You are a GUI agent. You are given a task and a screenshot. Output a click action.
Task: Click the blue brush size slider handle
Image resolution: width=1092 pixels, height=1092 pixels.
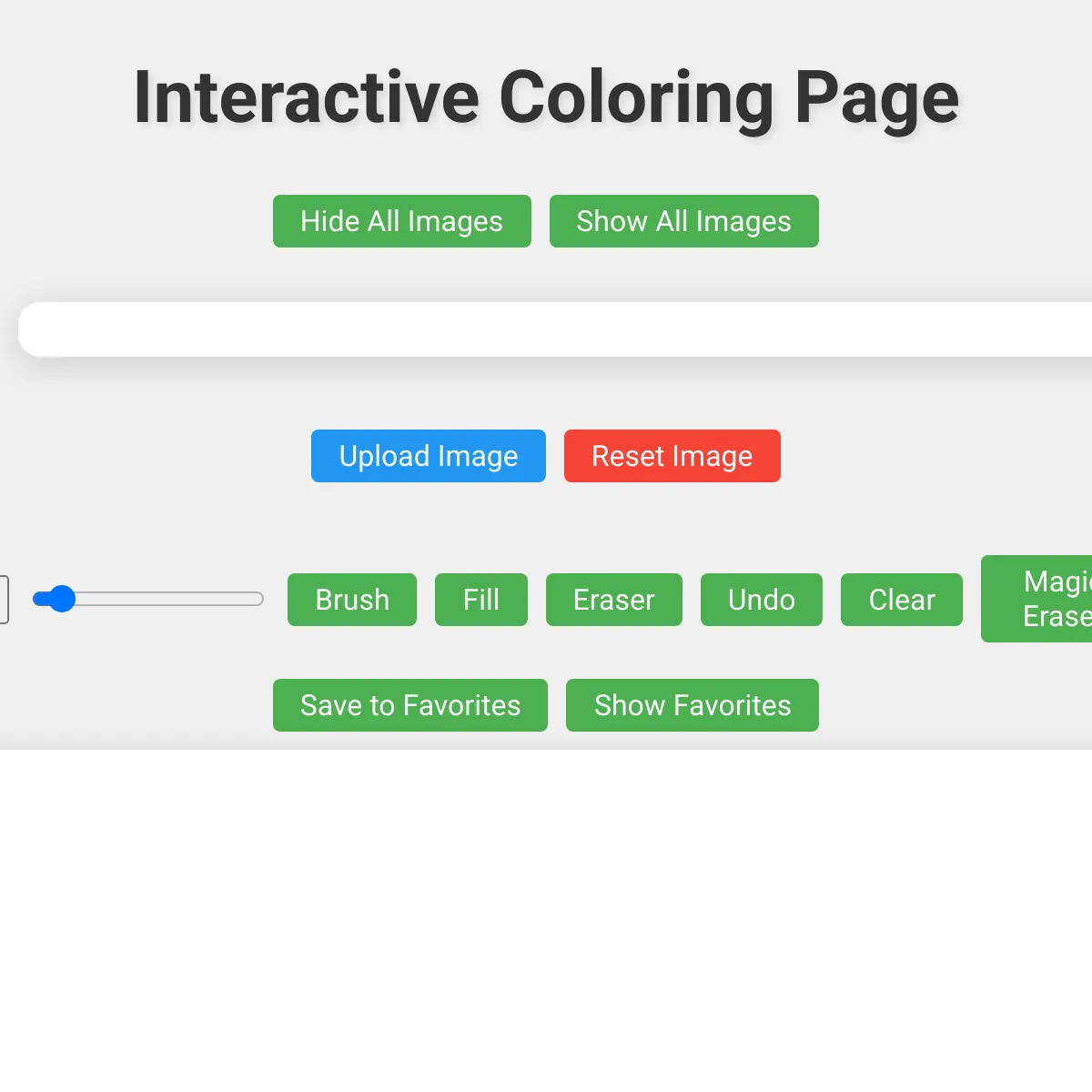coord(61,599)
